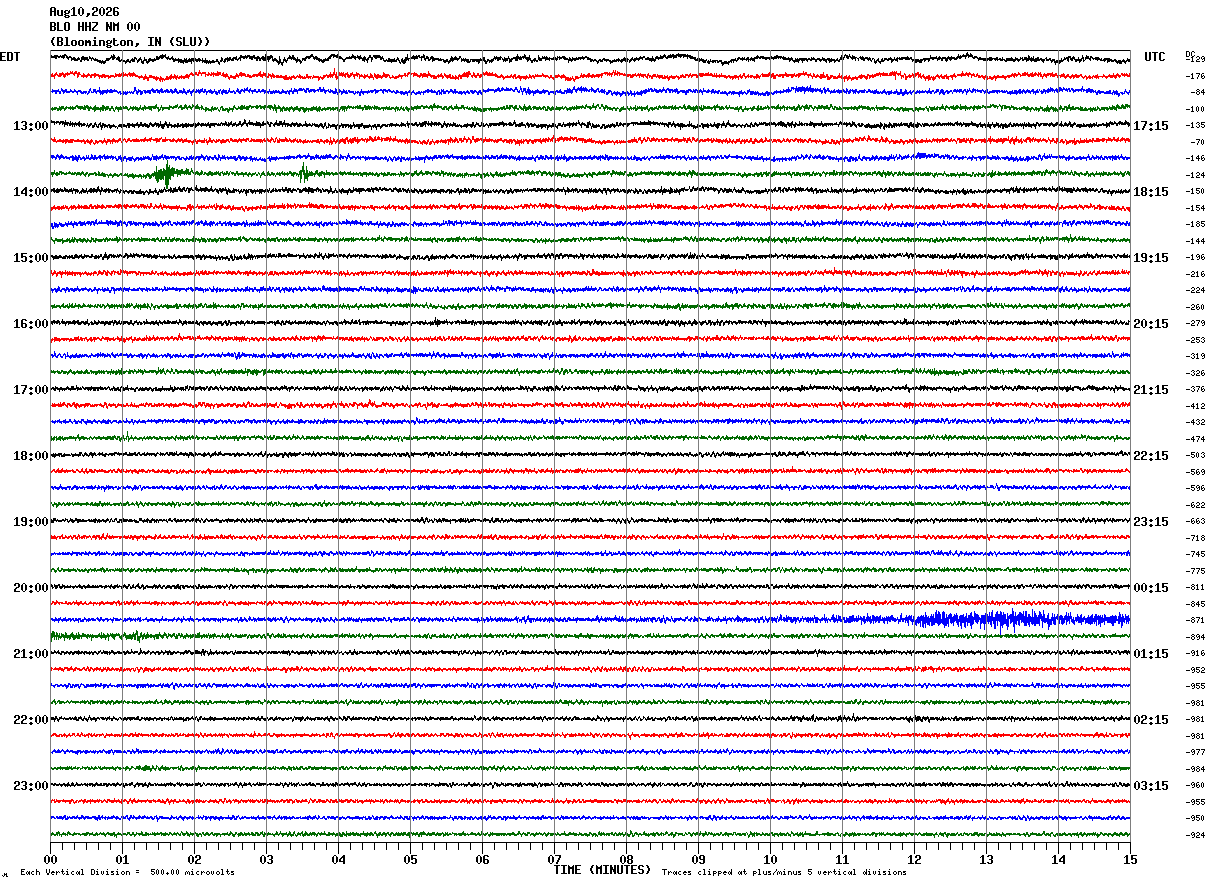
Task: Click the "19:15" UTC time label
Action: click(x=1151, y=258)
